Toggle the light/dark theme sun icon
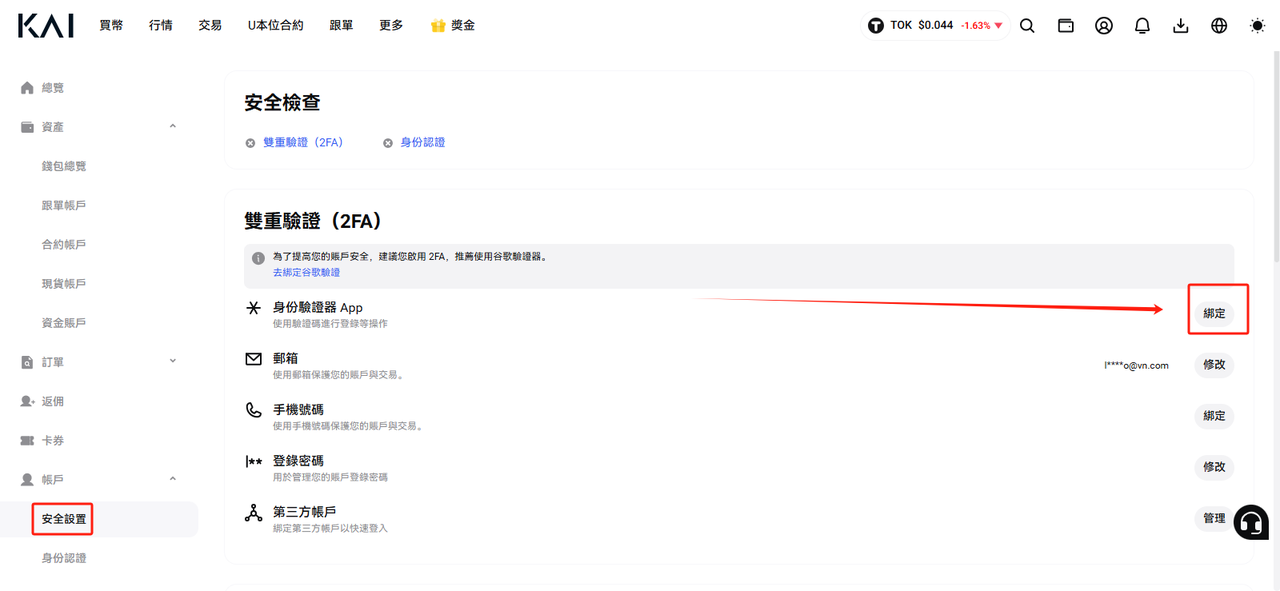Image resolution: width=1280 pixels, height=591 pixels. [1257, 26]
